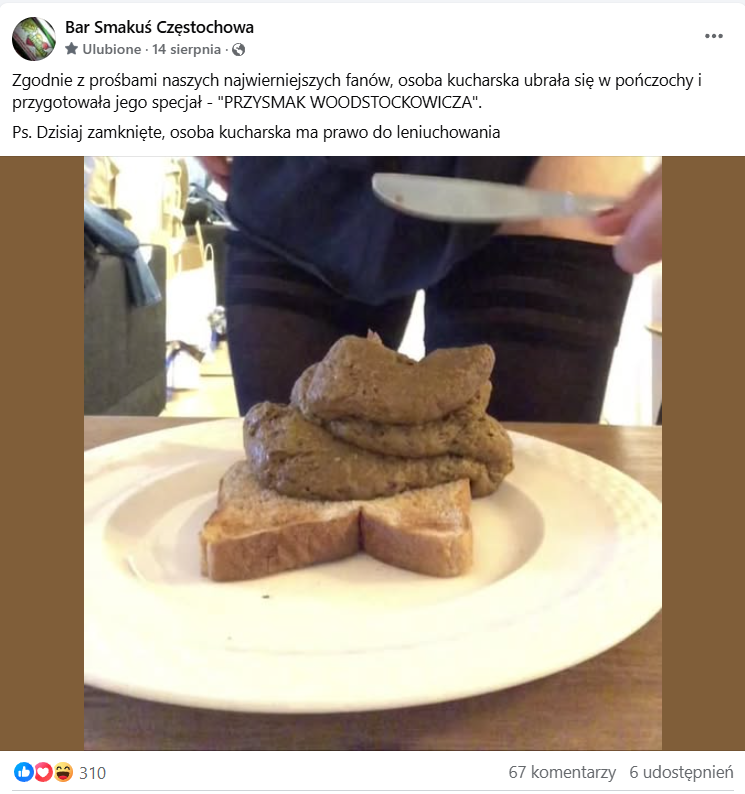The height and width of the screenshot is (794, 745).
Task: Click the red heart reaction icon
Action: 43,772
